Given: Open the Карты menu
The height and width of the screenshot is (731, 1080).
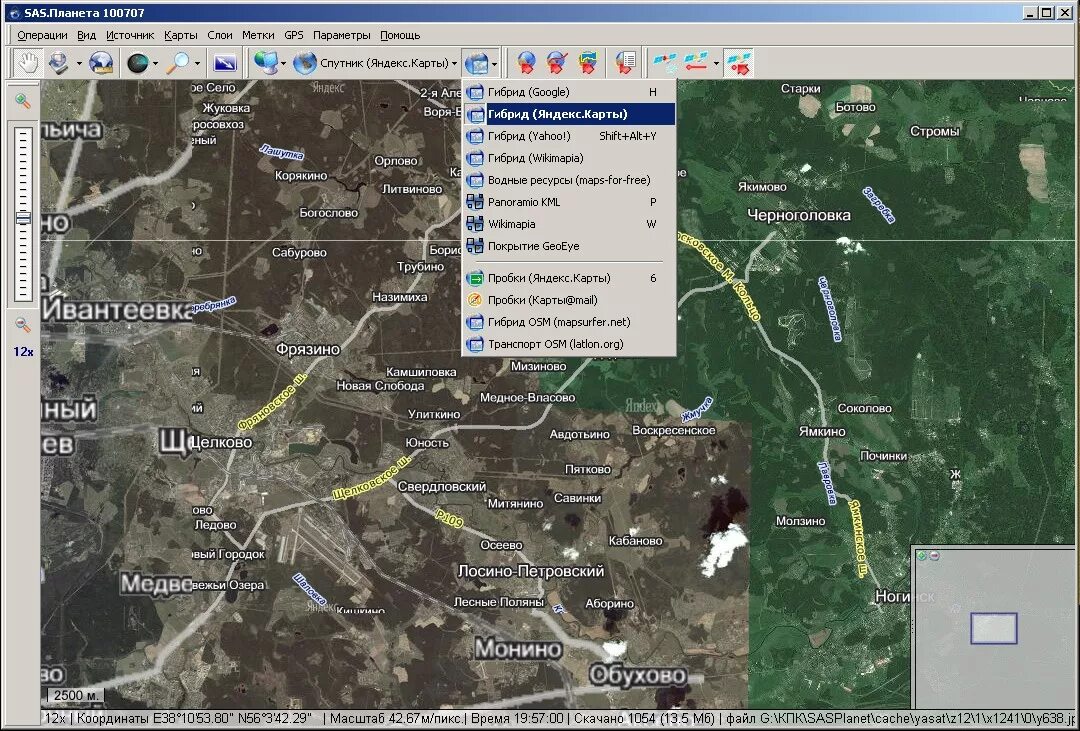Looking at the screenshot, I should click(x=180, y=35).
